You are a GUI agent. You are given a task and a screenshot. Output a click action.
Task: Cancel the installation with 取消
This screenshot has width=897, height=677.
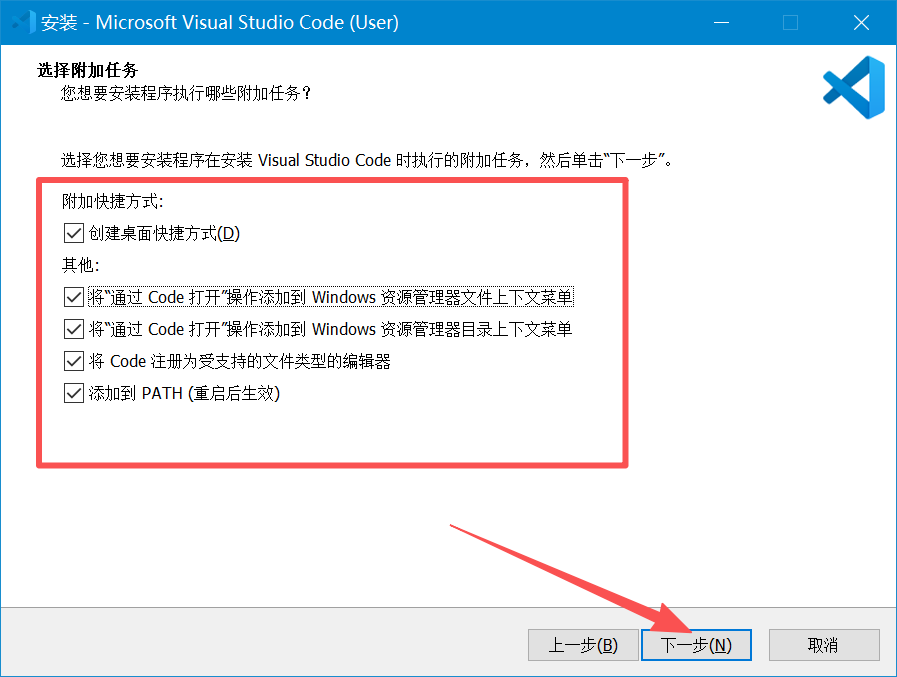824,645
